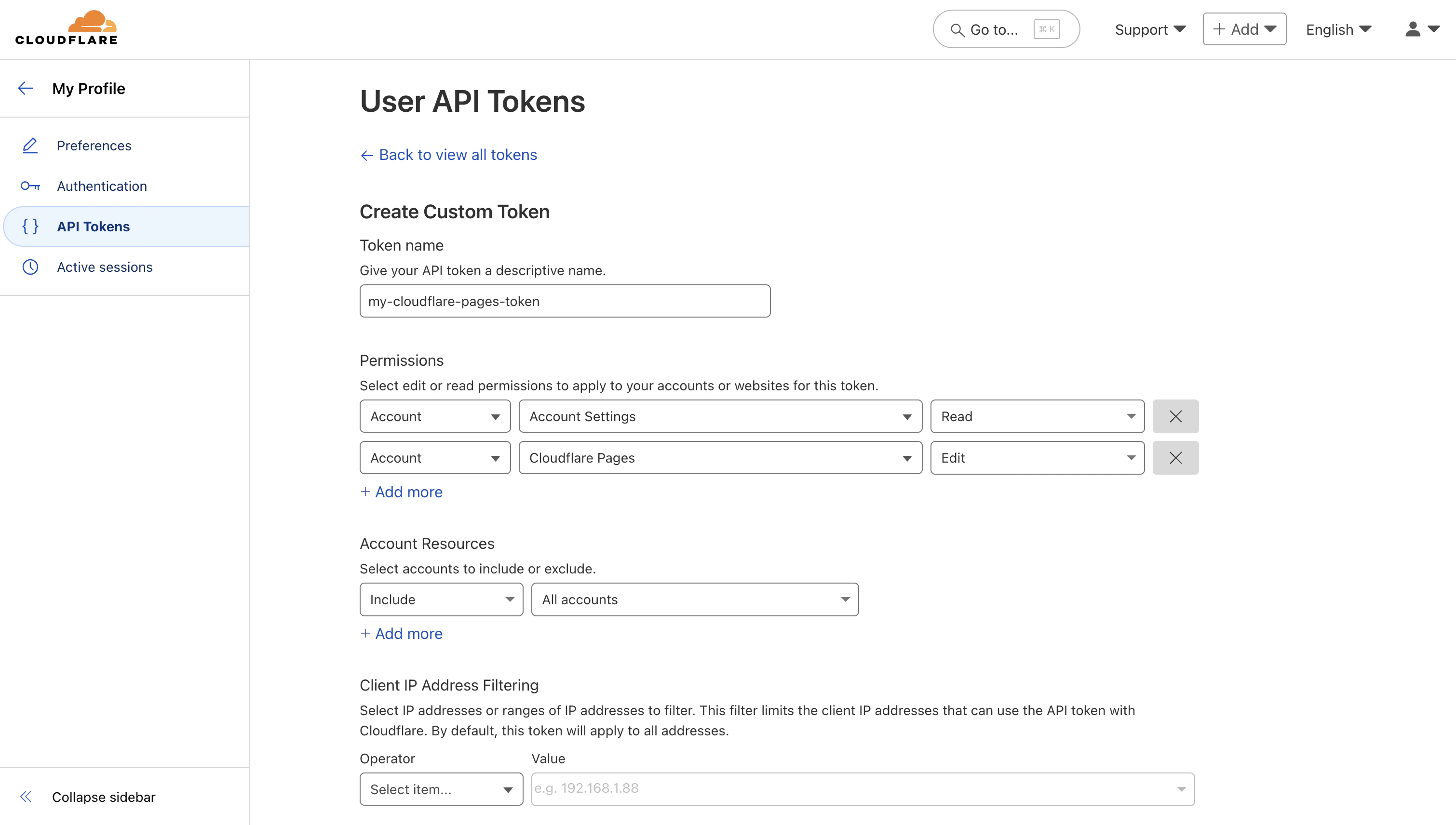Viewport: 1456px width, 825px height.
Task: Open the Support dropdown menu
Action: 1150,29
